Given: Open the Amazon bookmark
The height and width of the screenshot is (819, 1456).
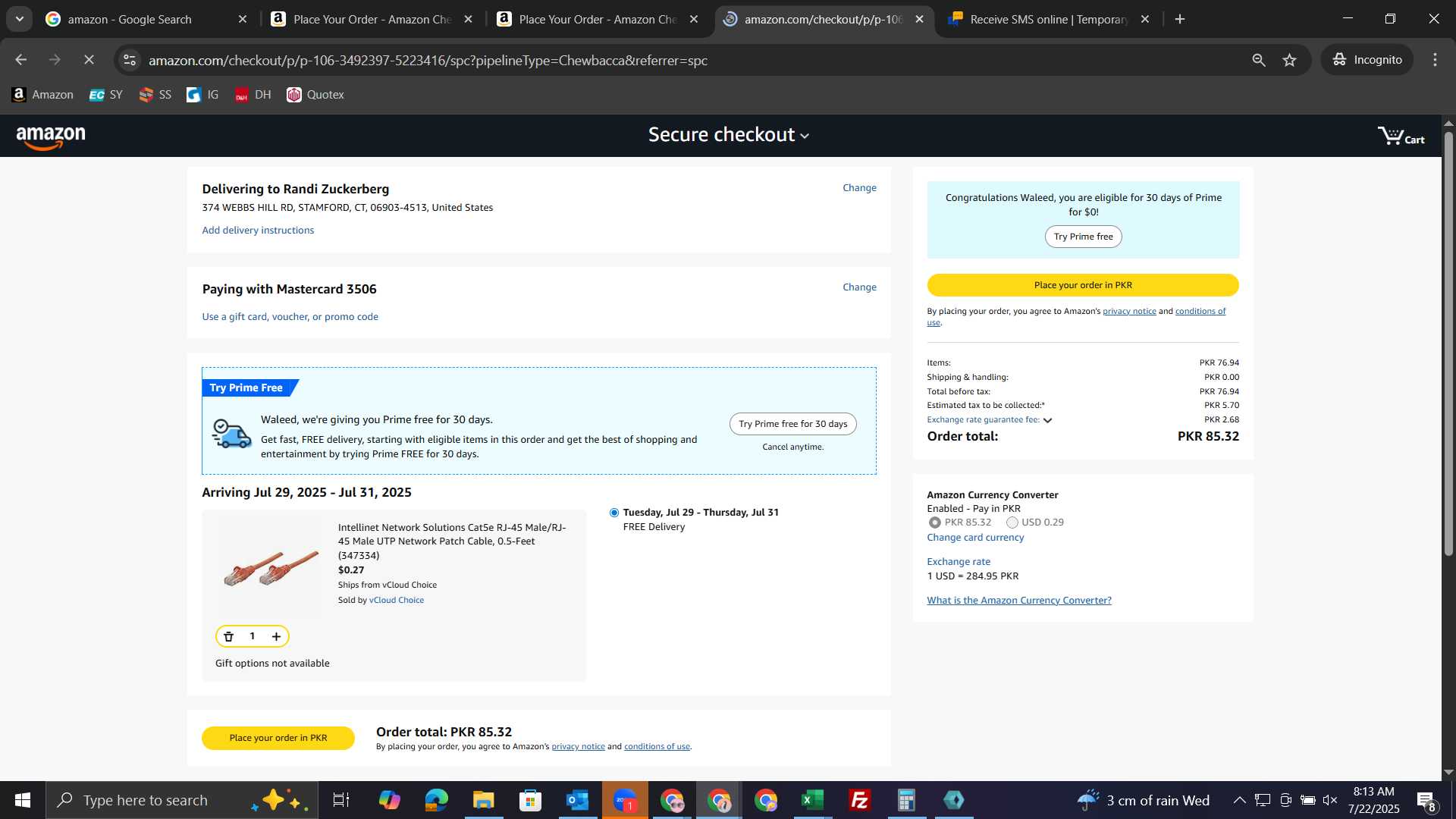Looking at the screenshot, I should click(x=43, y=95).
